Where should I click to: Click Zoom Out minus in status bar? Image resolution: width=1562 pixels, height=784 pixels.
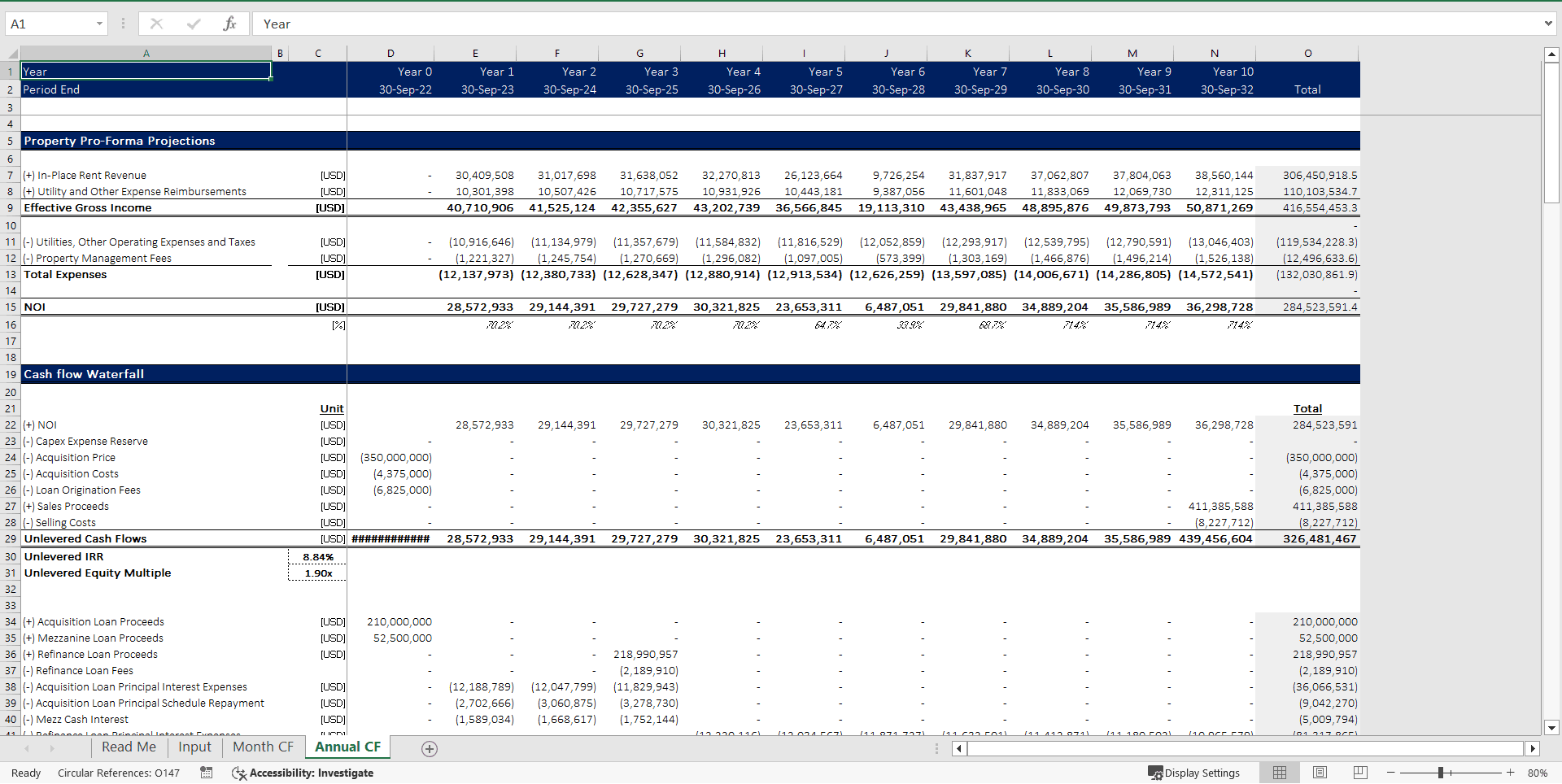click(x=1392, y=773)
